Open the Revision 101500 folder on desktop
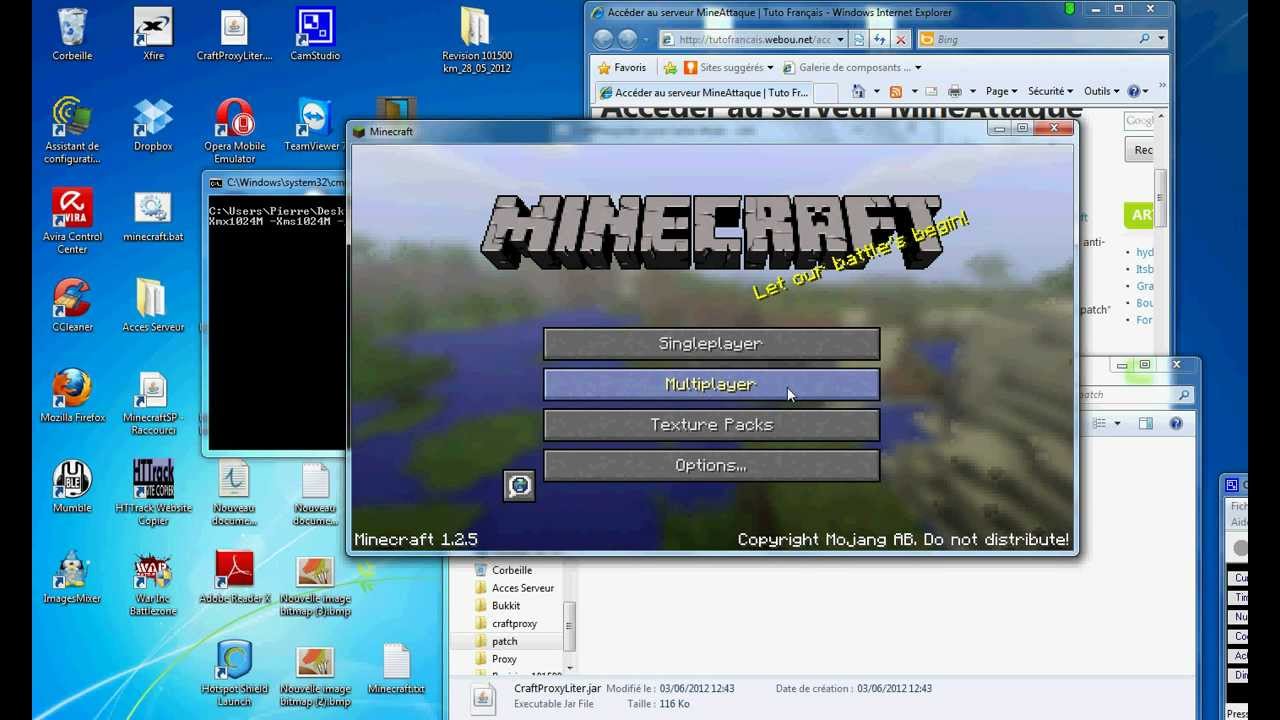Screen dimensions: 1280x720 point(476,41)
